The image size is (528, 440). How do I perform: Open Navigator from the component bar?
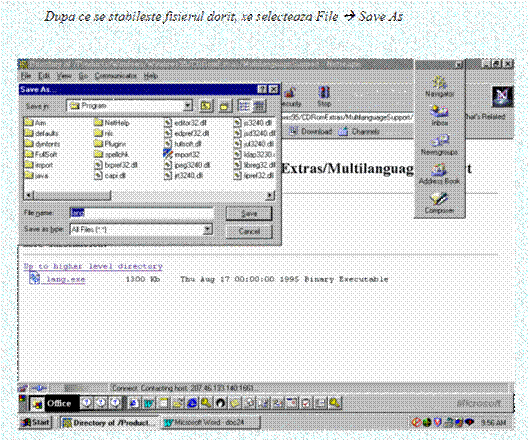439,87
